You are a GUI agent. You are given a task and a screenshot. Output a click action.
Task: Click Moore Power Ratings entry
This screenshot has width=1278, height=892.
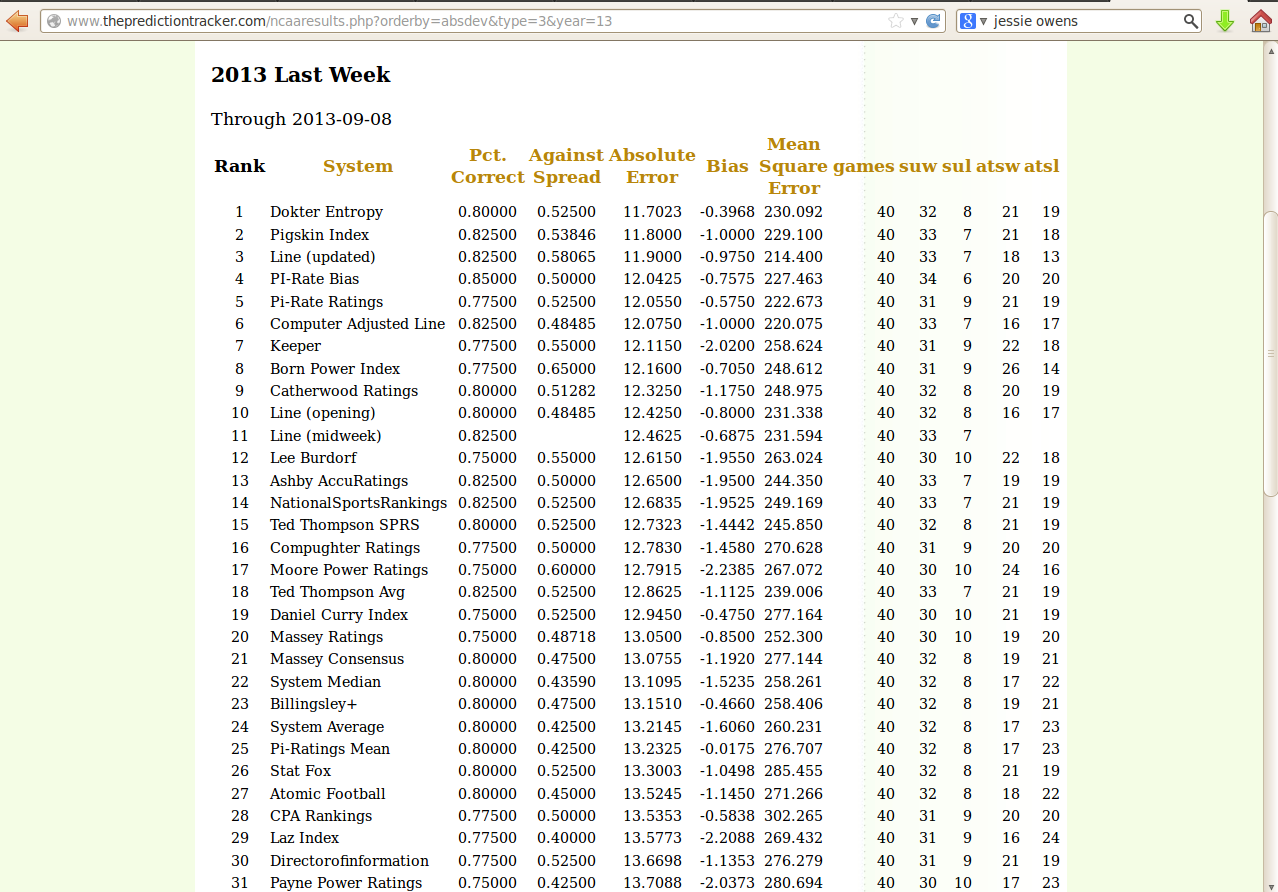pos(349,570)
